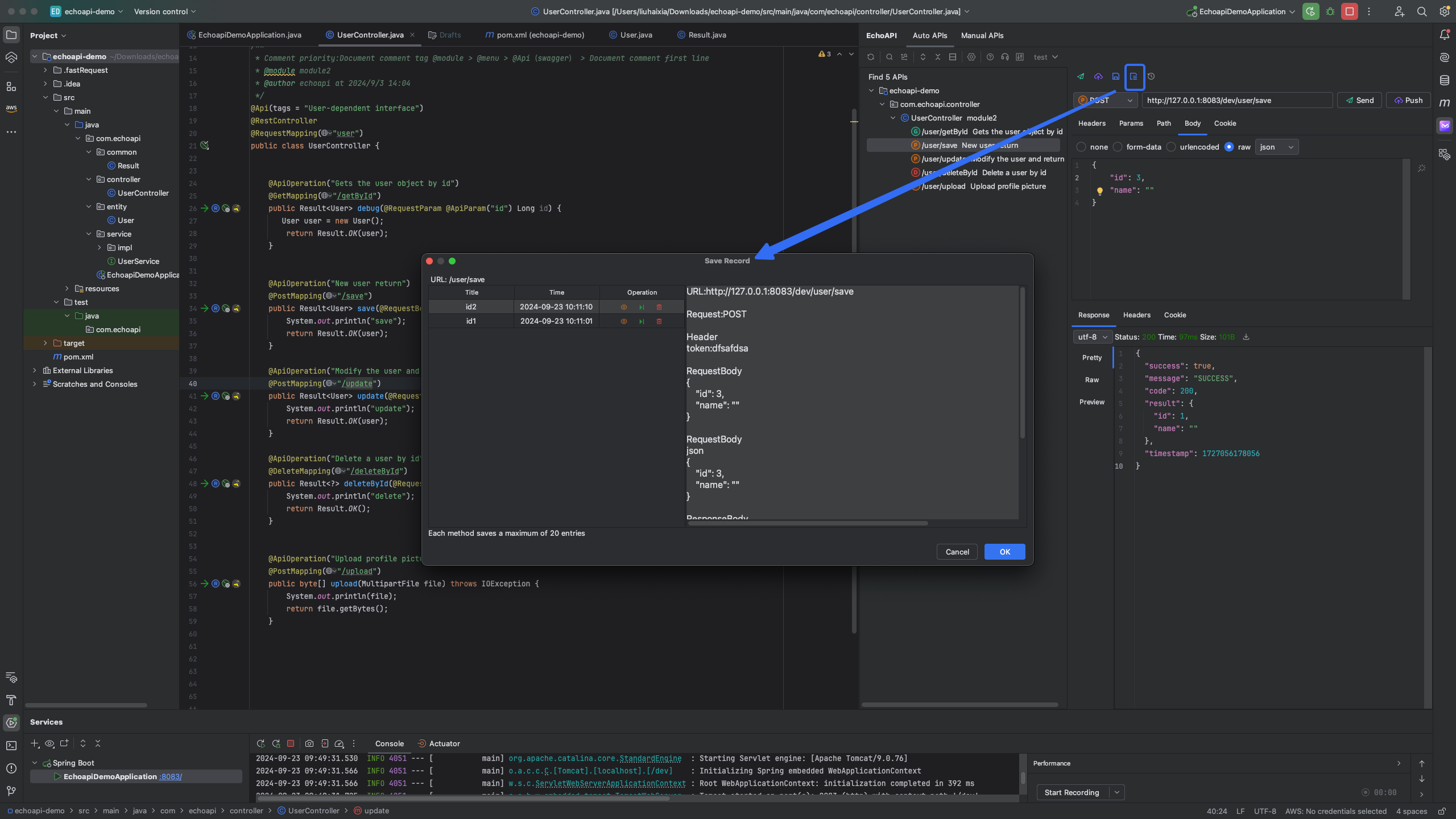
Task: Select /user/getById API in tree
Action: tap(987, 131)
